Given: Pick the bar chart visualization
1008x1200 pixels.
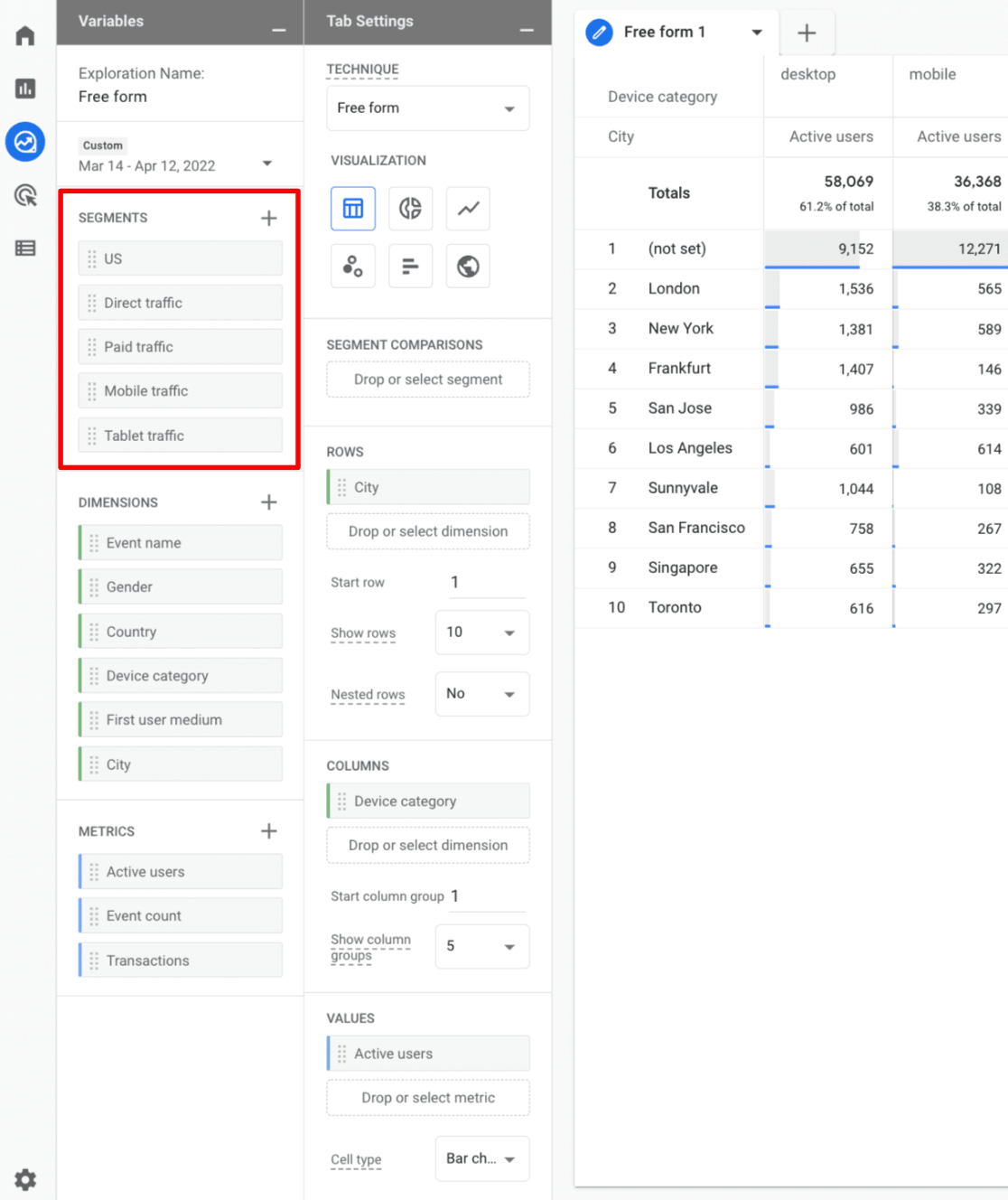Looking at the screenshot, I should pyautogui.click(x=410, y=266).
